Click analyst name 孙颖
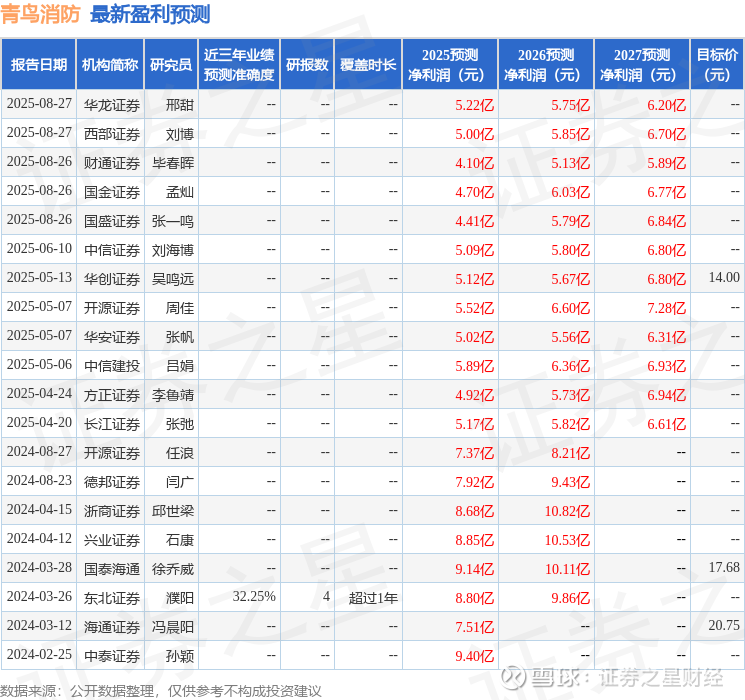This screenshot has width=745, height=700. point(180,656)
